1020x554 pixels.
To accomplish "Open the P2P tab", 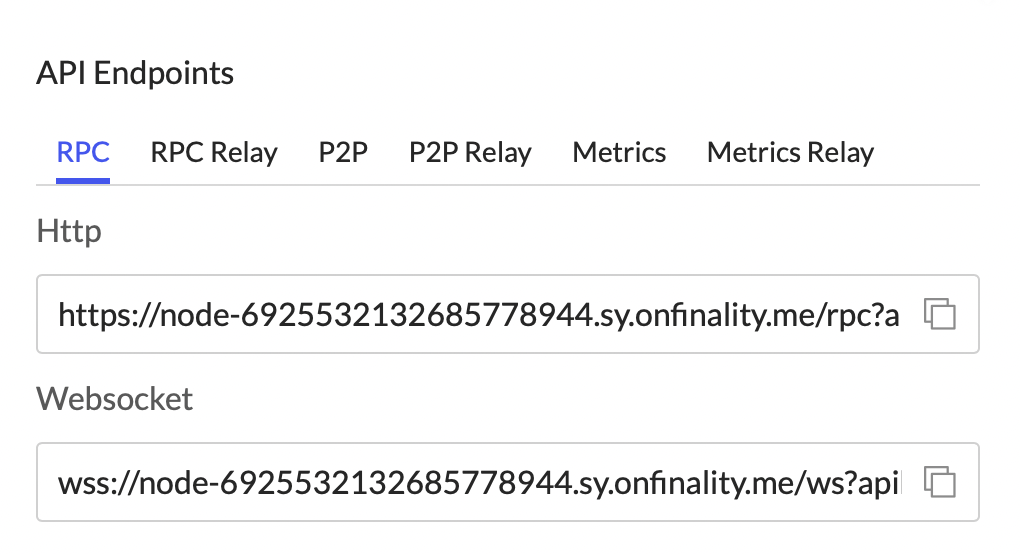I will coord(343,153).
